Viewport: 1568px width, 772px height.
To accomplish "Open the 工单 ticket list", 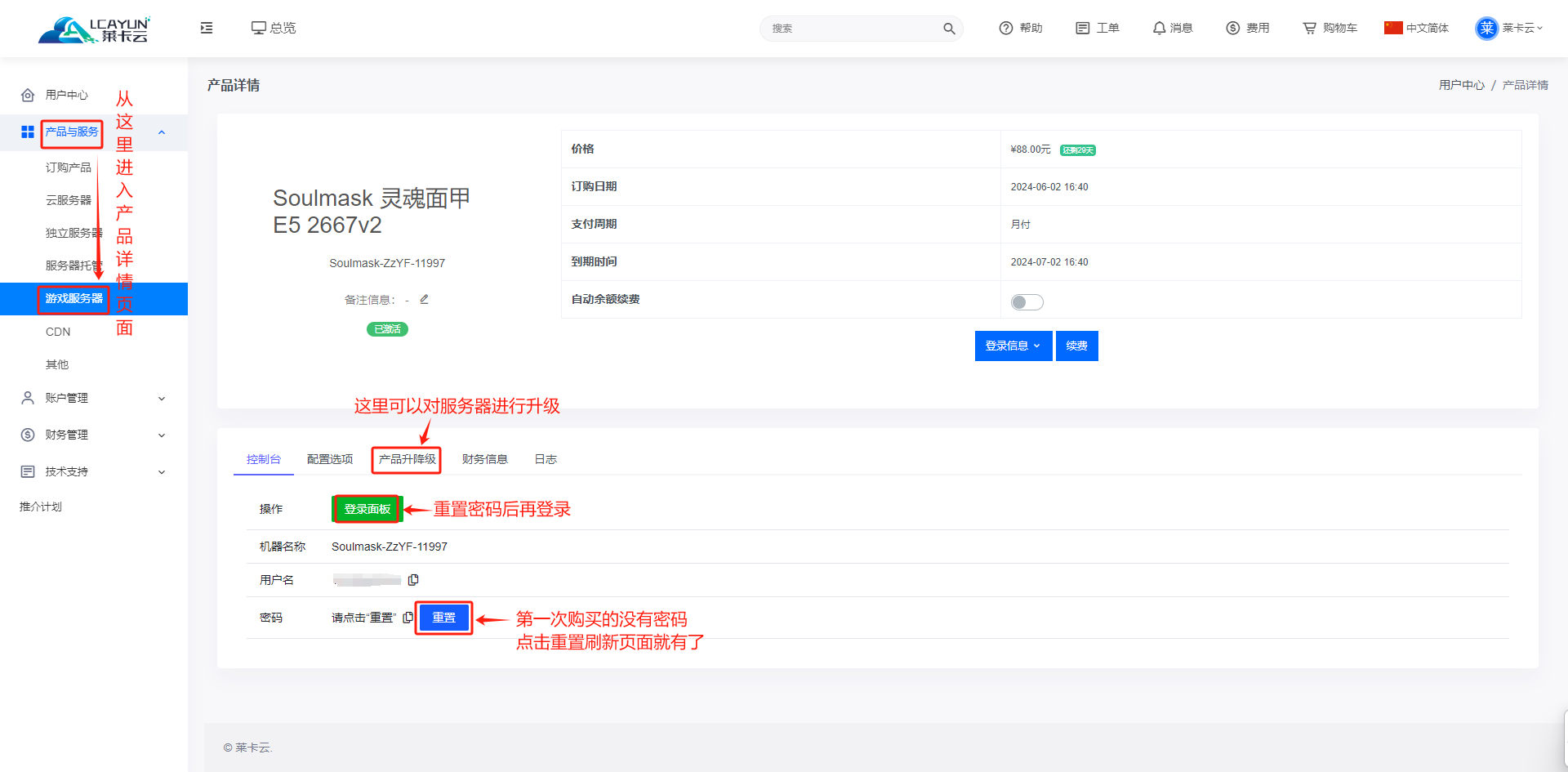I will point(1098,28).
